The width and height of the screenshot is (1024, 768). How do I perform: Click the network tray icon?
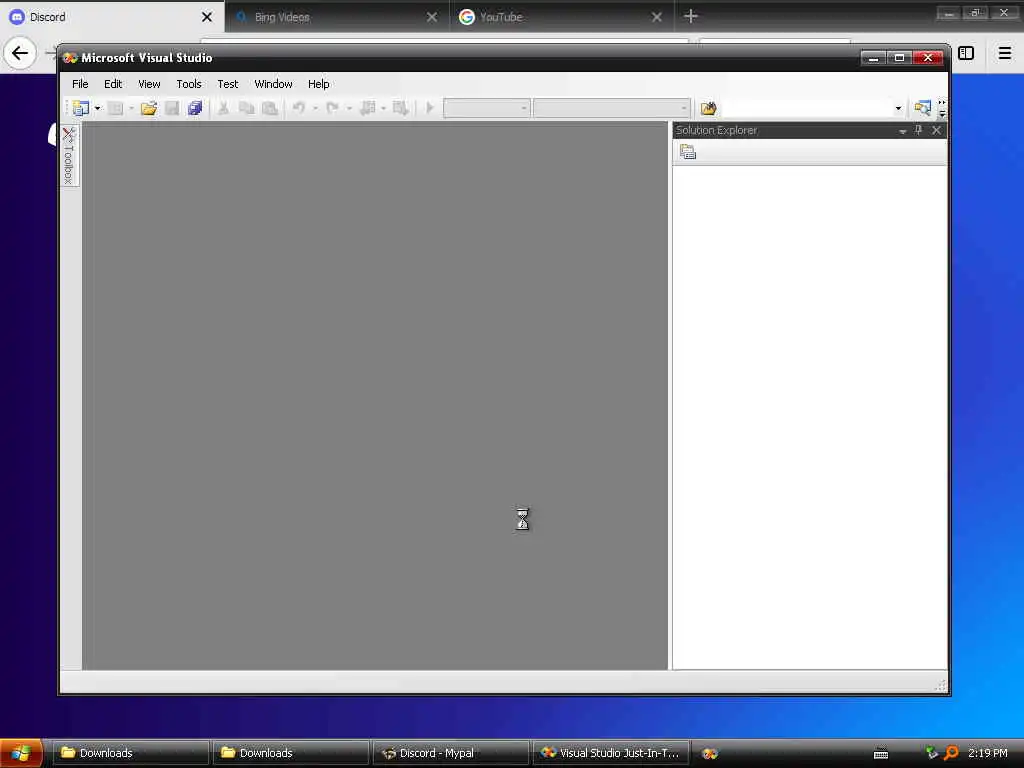click(x=932, y=753)
